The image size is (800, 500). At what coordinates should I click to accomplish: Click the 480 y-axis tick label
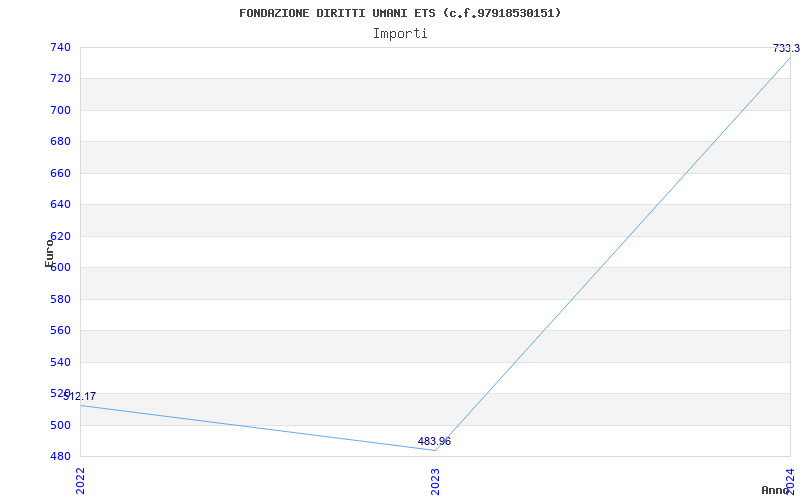click(x=60, y=456)
